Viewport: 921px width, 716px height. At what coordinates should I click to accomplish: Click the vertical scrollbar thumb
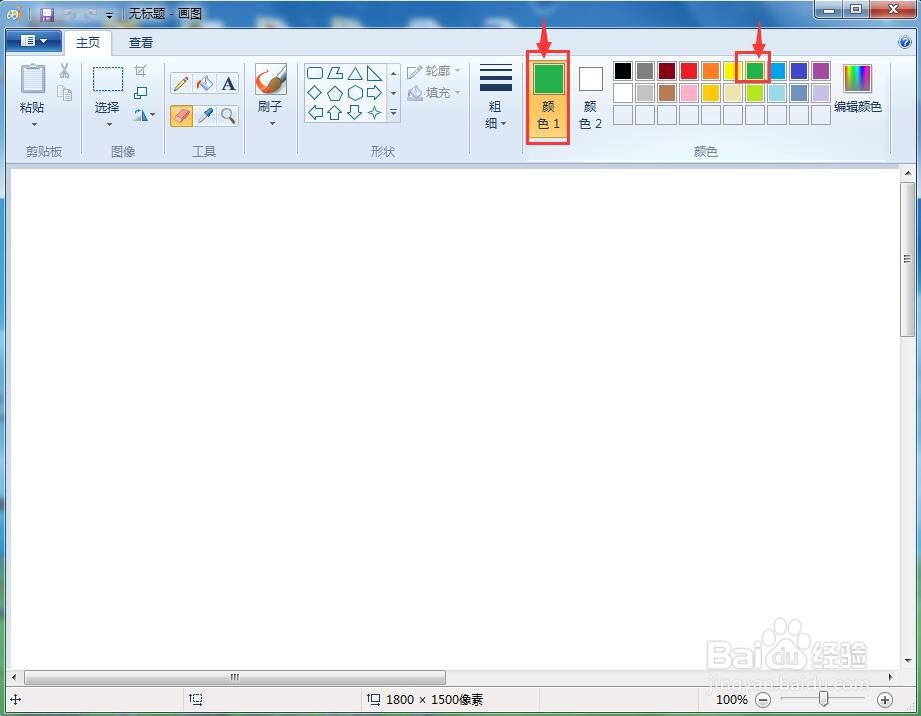click(x=907, y=259)
